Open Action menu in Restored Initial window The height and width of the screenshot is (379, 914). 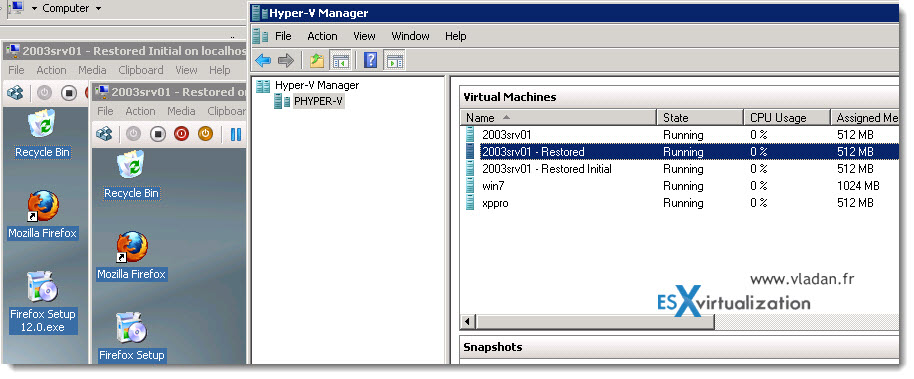(51, 70)
